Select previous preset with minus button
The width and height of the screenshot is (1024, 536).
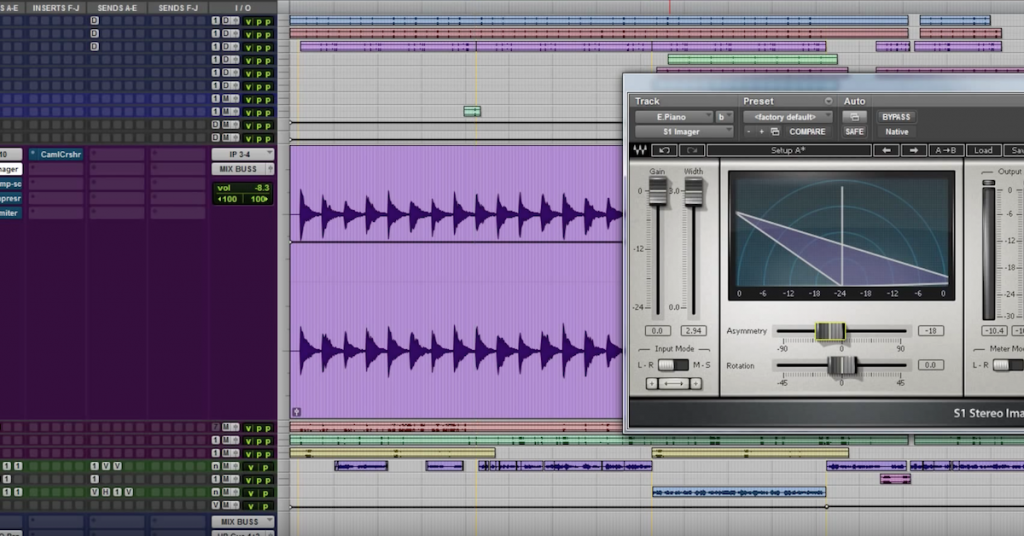[748, 132]
